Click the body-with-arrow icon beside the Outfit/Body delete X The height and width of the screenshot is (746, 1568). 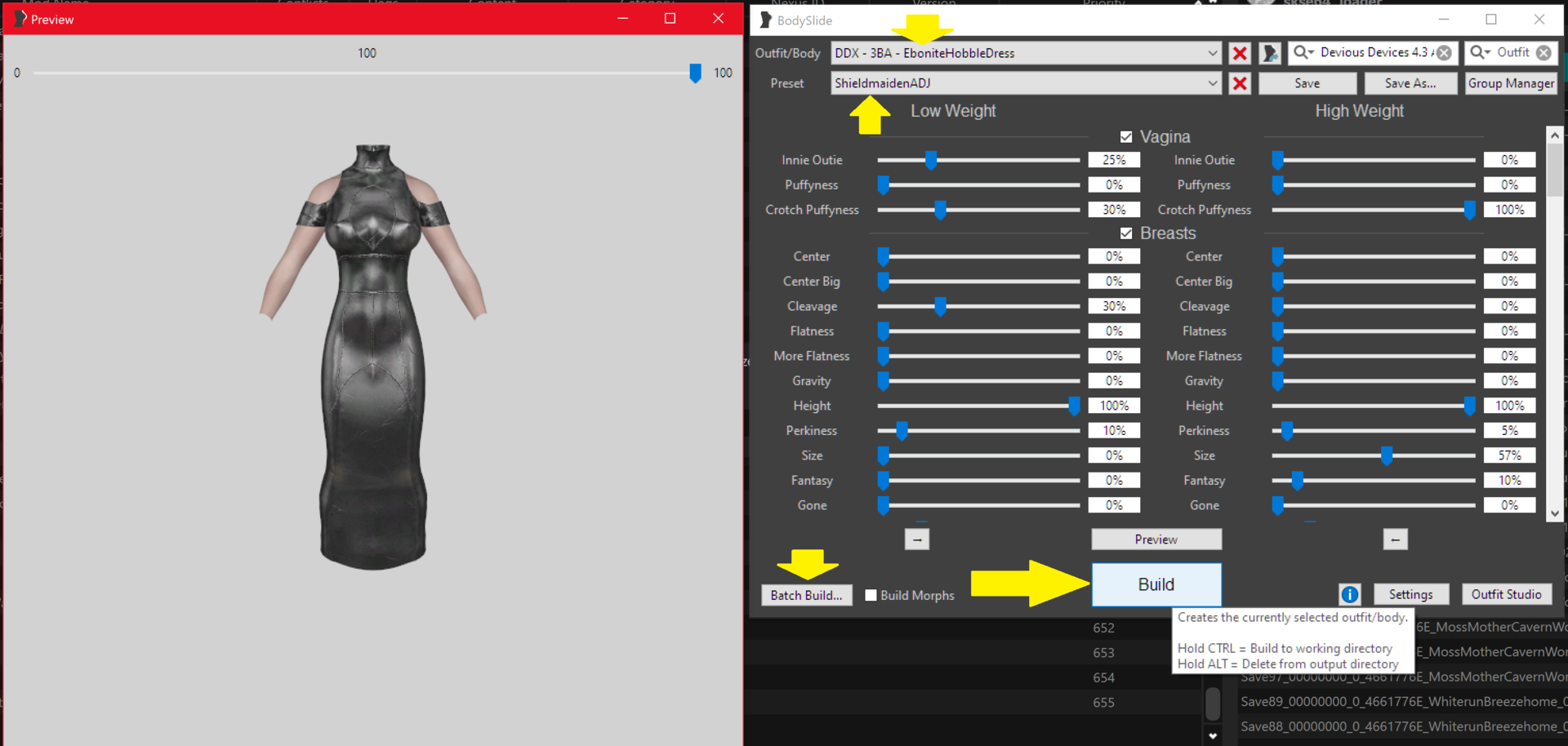pos(1269,53)
